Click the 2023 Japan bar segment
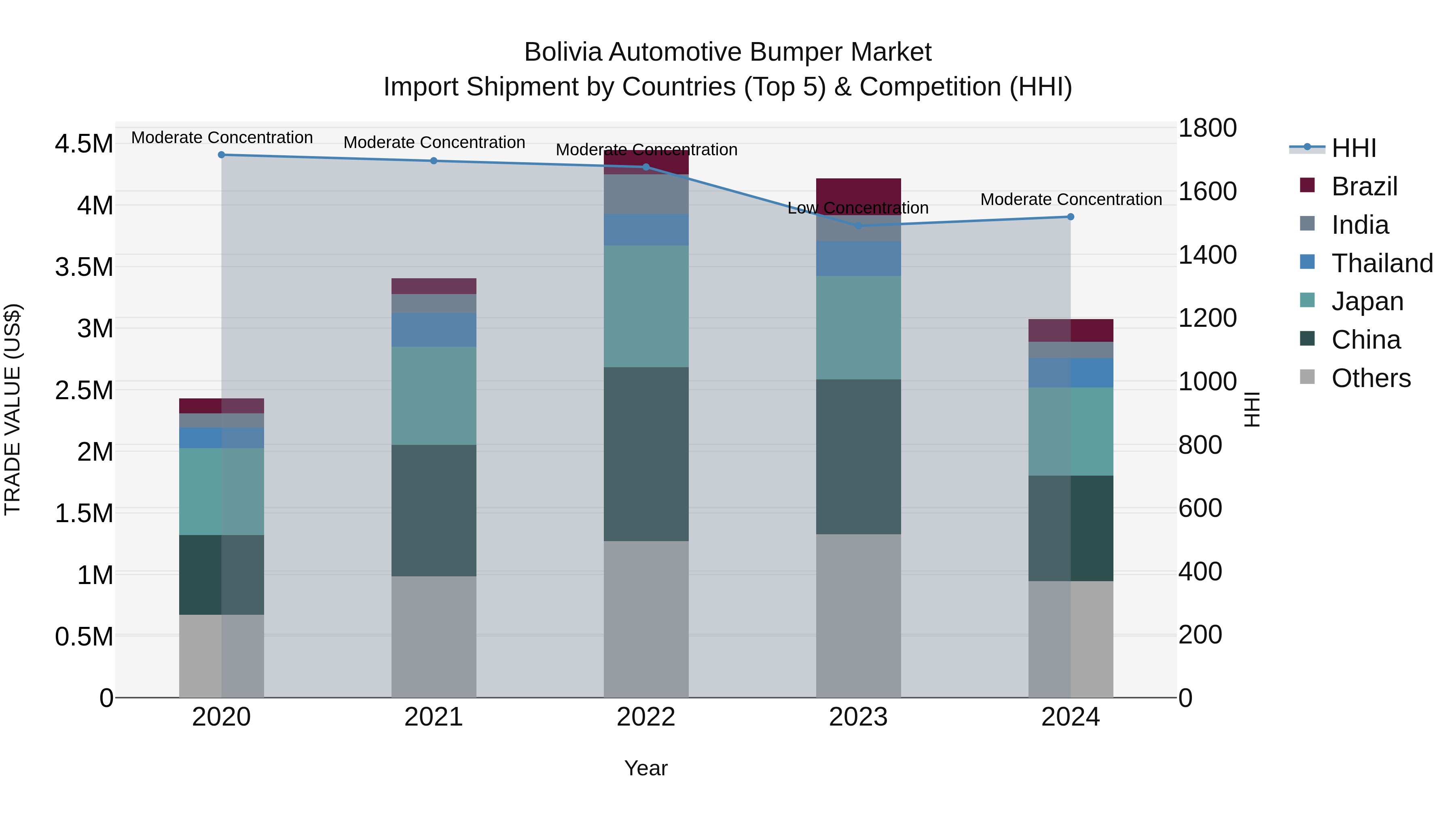Image resolution: width=1456 pixels, height=819 pixels. [x=859, y=328]
